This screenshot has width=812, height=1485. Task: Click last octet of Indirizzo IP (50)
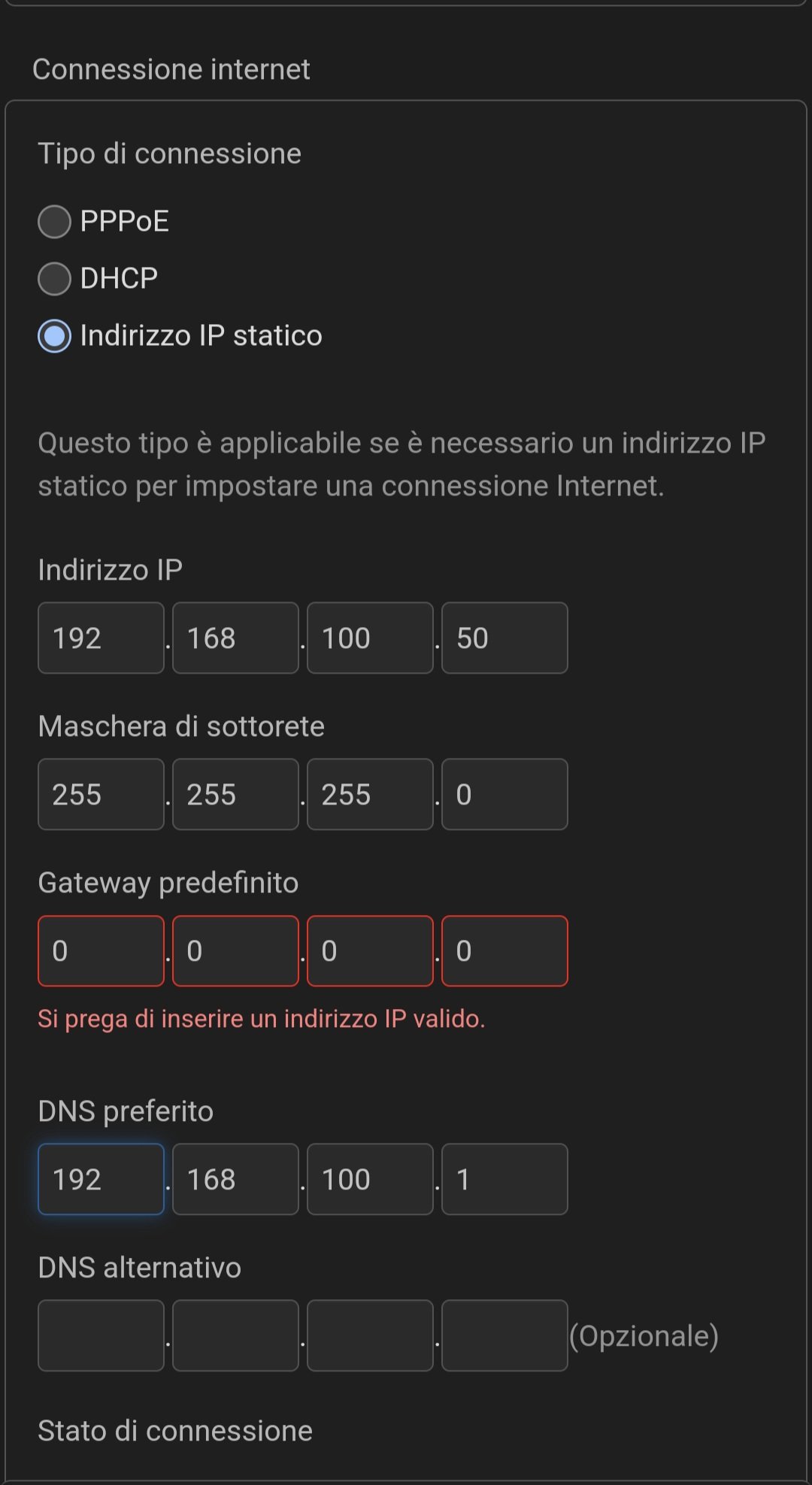coord(504,638)
